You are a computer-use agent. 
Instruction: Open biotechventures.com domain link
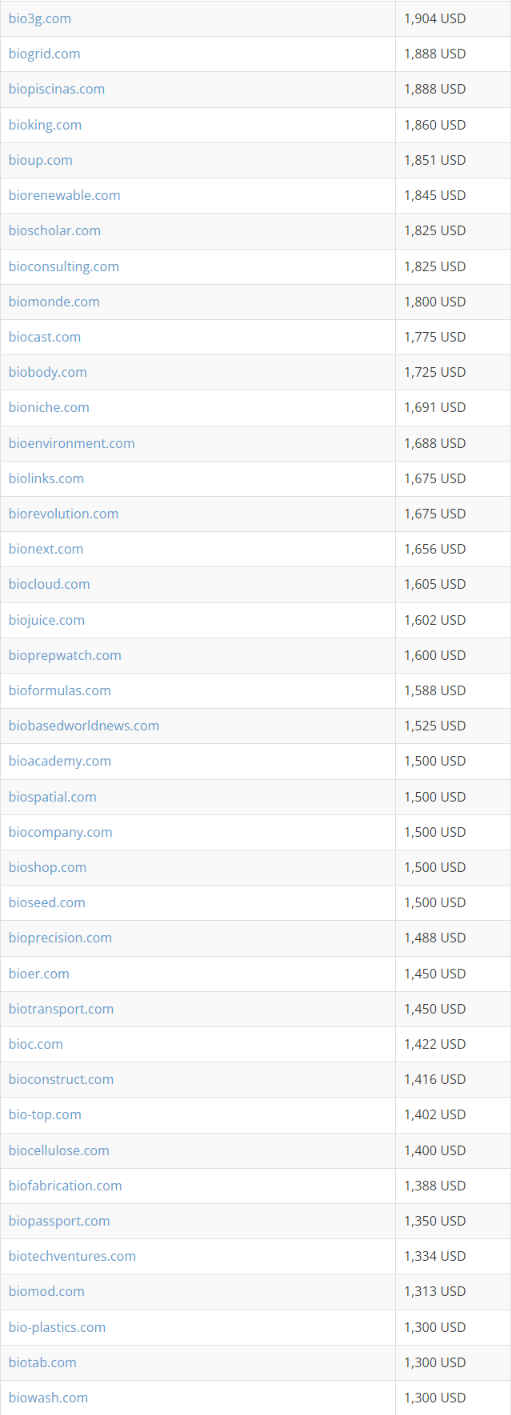tap(72, 1256)
